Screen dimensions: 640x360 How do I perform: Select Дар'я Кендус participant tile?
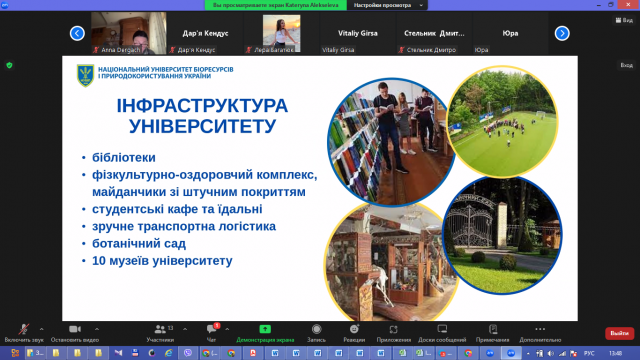click(205, 33)
